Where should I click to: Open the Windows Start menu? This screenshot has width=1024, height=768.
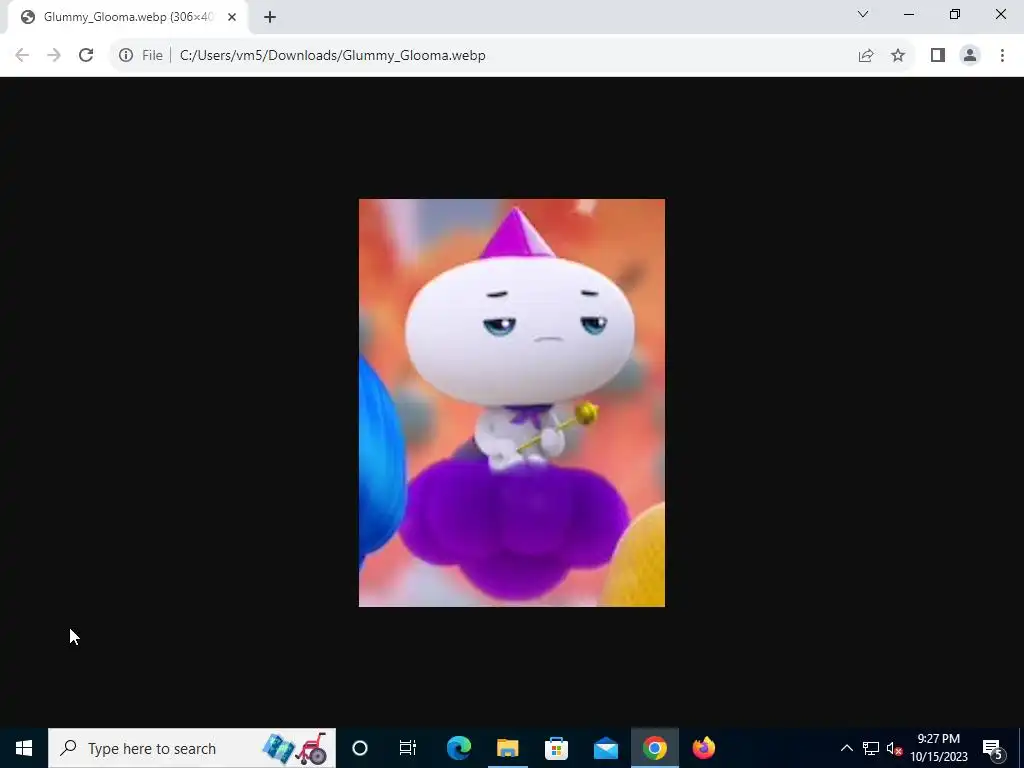pos(24,748)
